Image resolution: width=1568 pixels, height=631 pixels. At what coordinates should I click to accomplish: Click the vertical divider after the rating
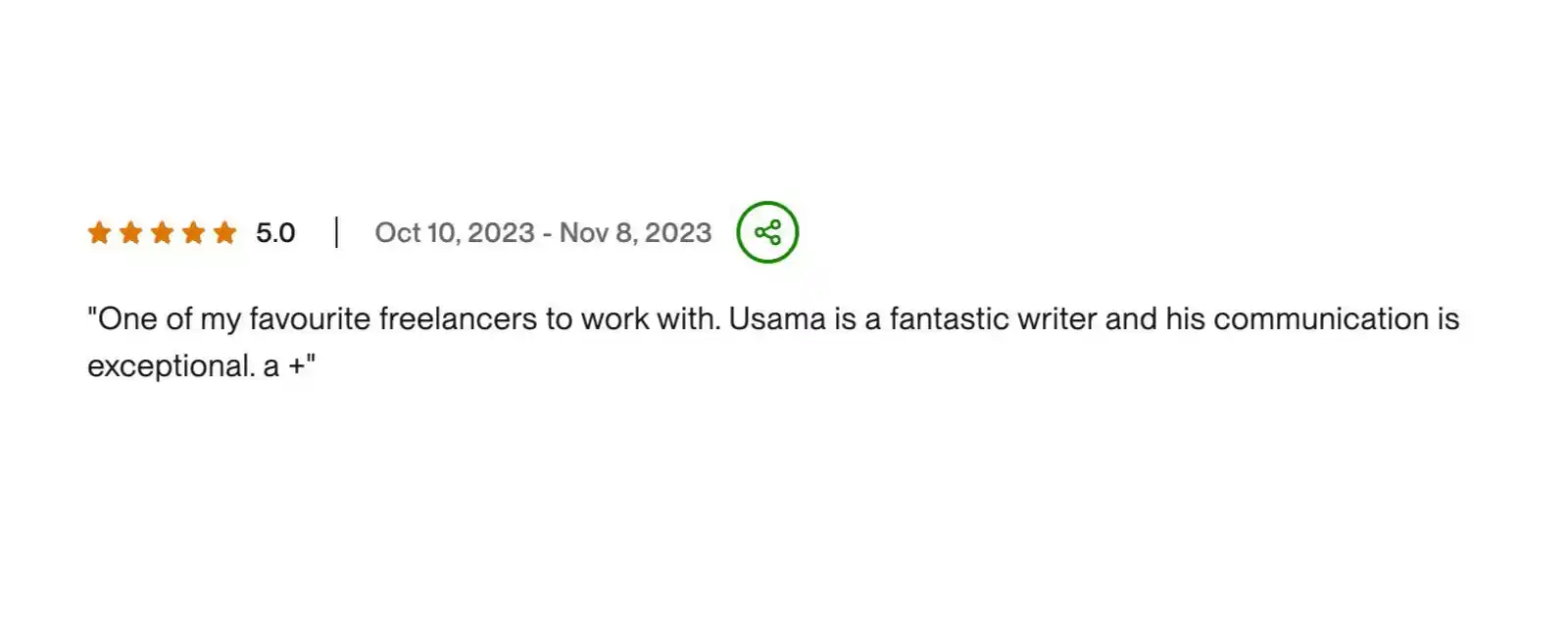[x=336, y=232]
